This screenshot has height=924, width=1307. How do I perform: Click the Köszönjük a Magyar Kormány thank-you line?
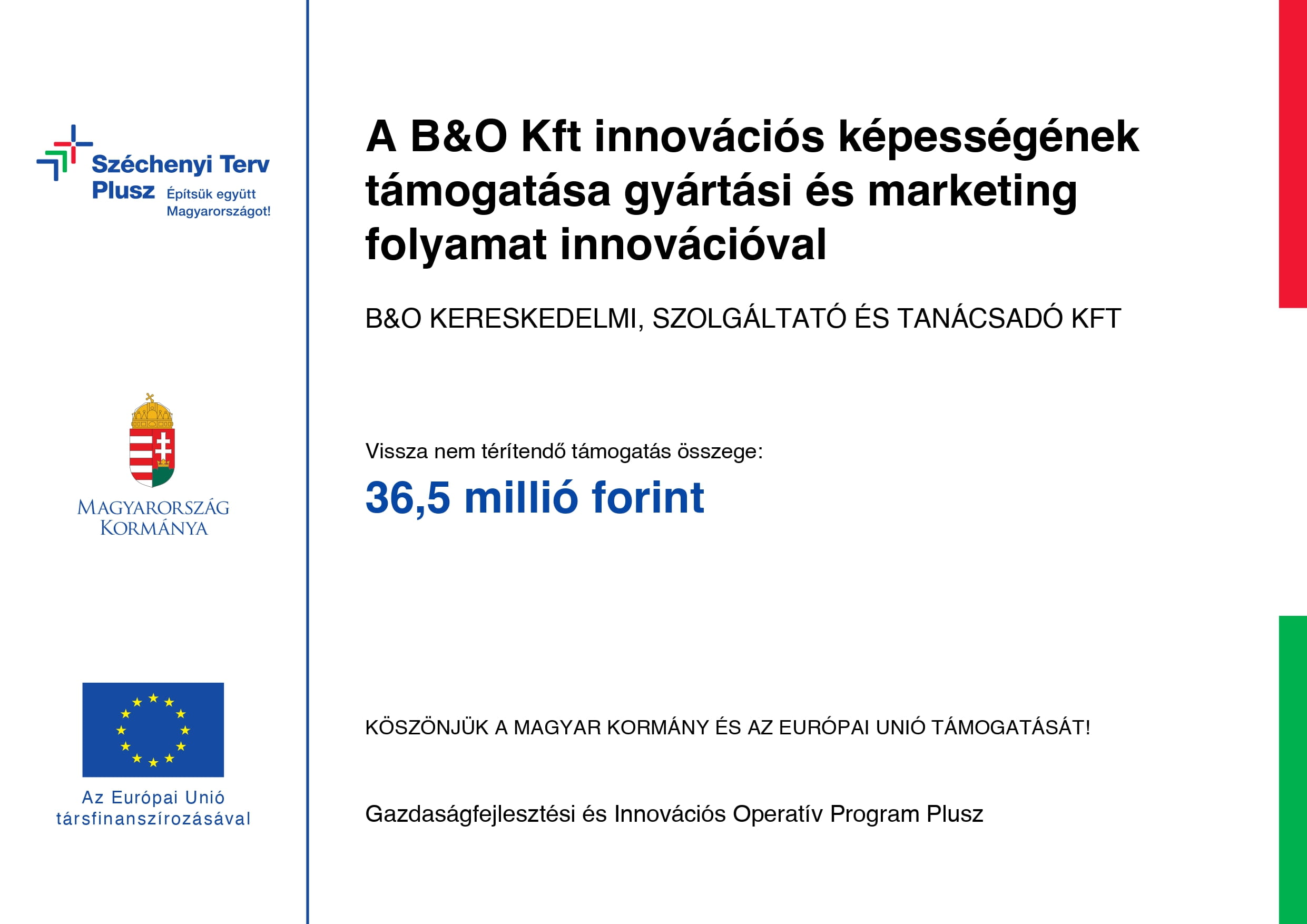728,728
